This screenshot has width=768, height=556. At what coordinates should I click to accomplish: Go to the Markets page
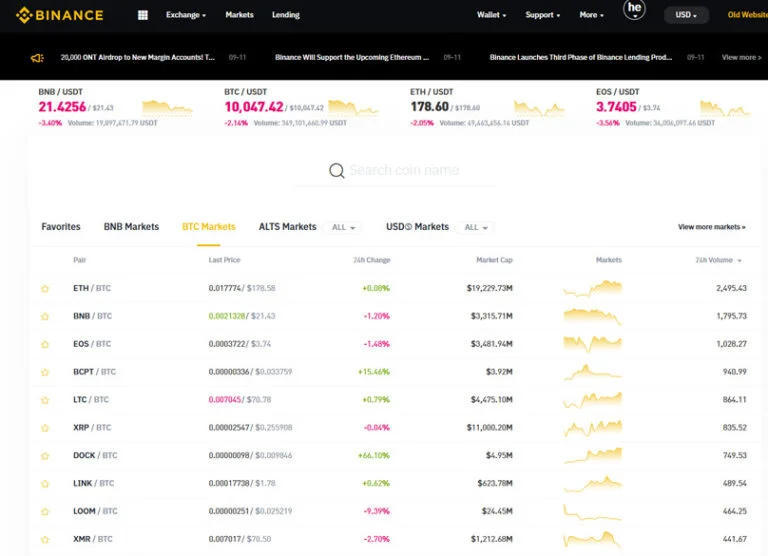(x=240, y=15)
